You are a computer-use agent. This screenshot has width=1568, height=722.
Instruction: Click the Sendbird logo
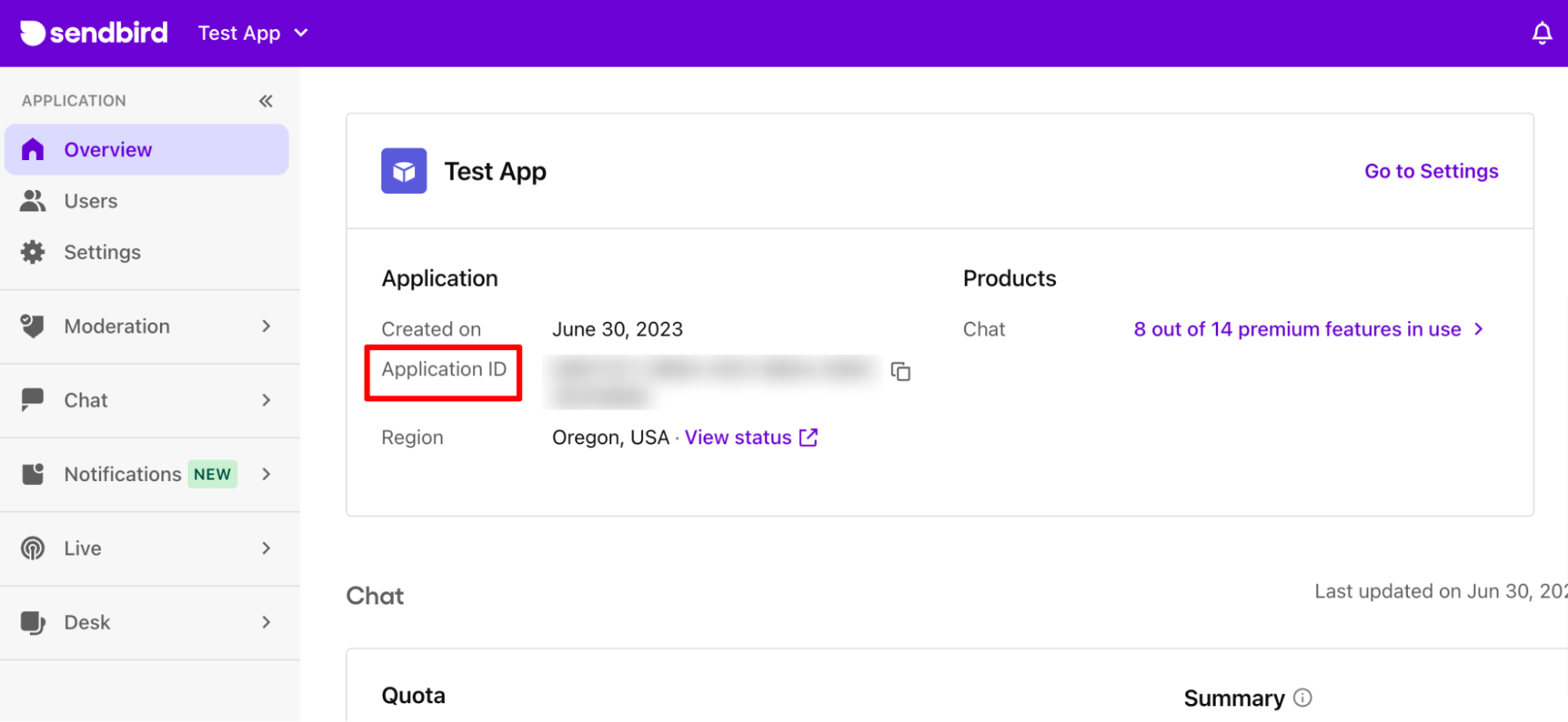[x=94, y=32]
